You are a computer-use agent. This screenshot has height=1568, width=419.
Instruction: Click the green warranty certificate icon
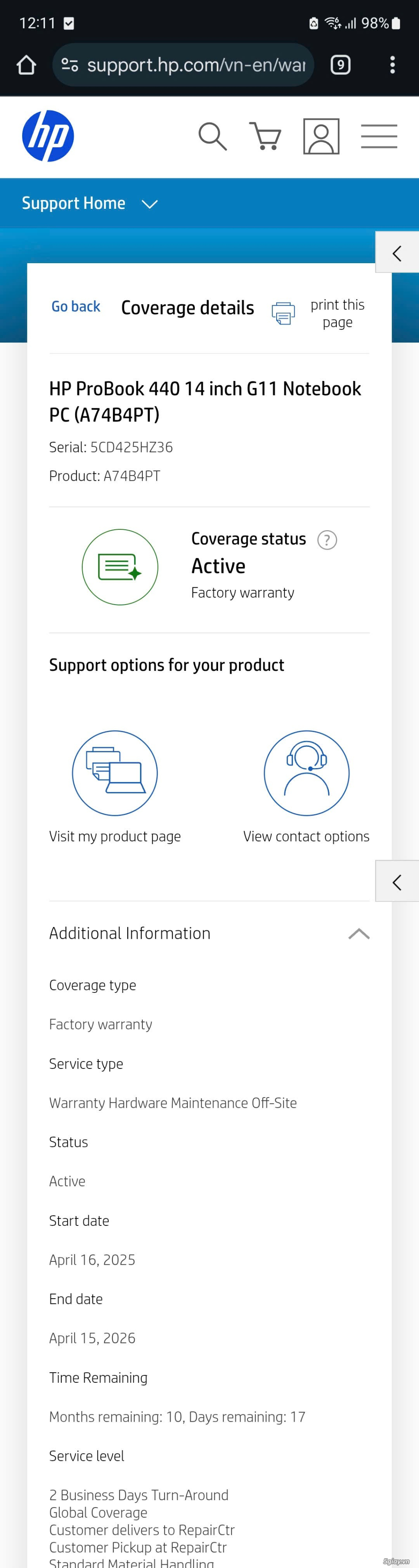coord(120,567)
